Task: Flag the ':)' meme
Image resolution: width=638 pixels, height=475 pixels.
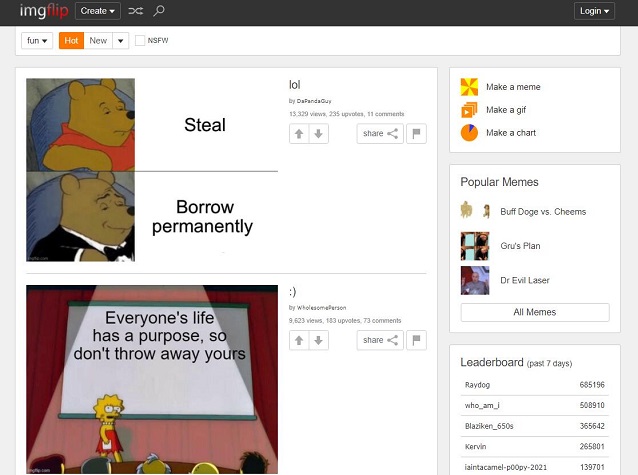Action: click(416, 340)
